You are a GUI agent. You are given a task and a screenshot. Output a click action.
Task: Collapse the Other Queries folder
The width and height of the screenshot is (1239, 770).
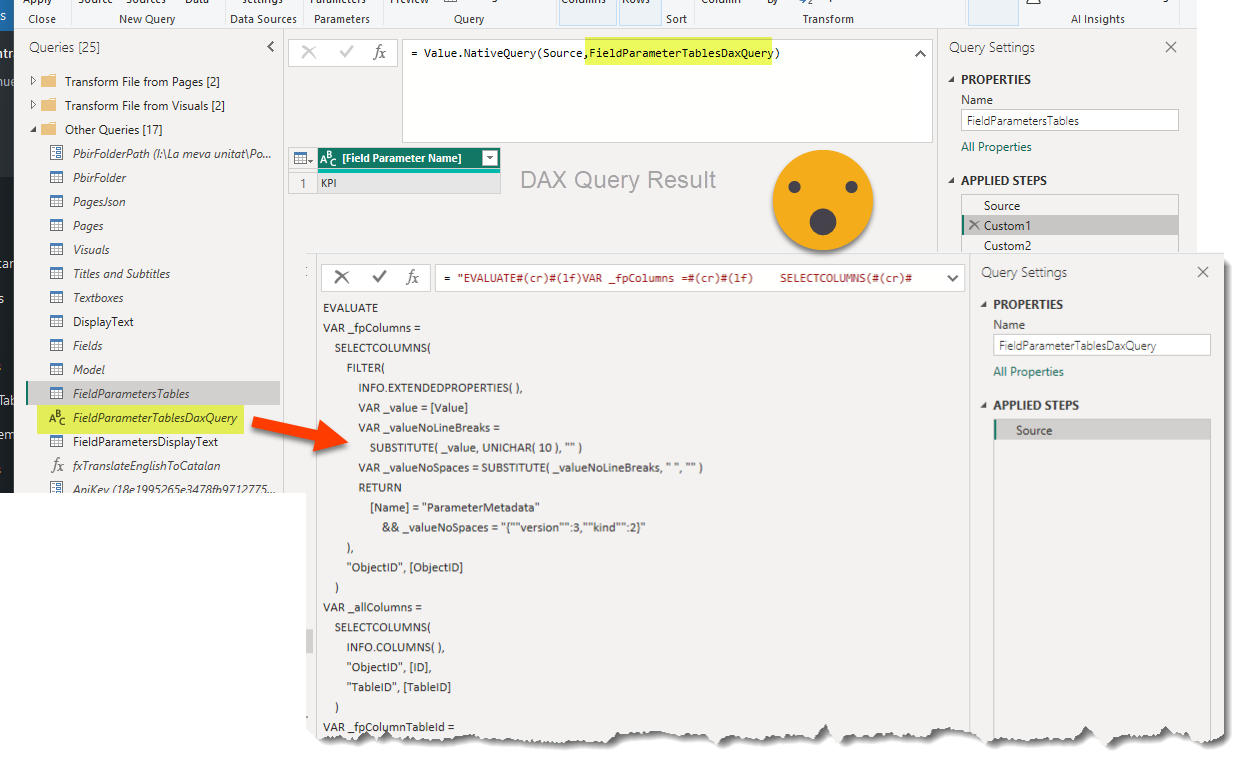point(34,129)
